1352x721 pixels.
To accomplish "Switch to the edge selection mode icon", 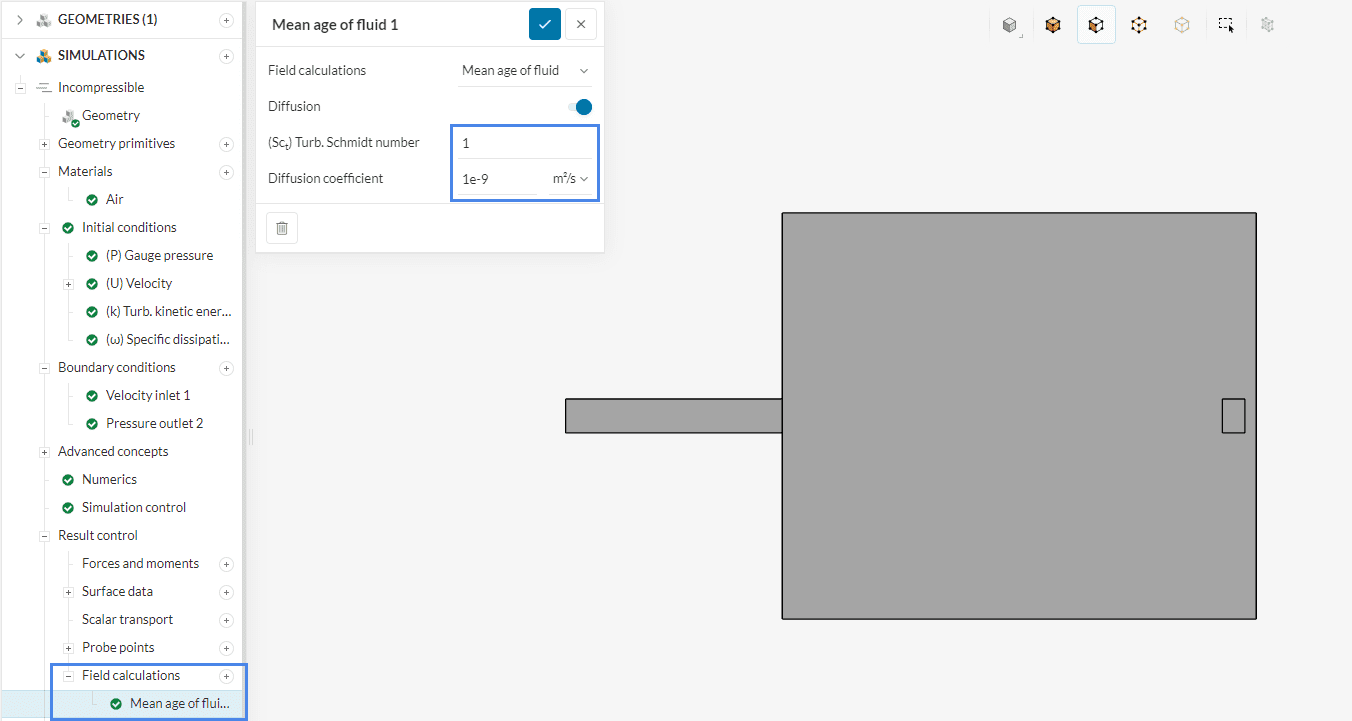I will pyautogui.click(x=1139, y=25).
